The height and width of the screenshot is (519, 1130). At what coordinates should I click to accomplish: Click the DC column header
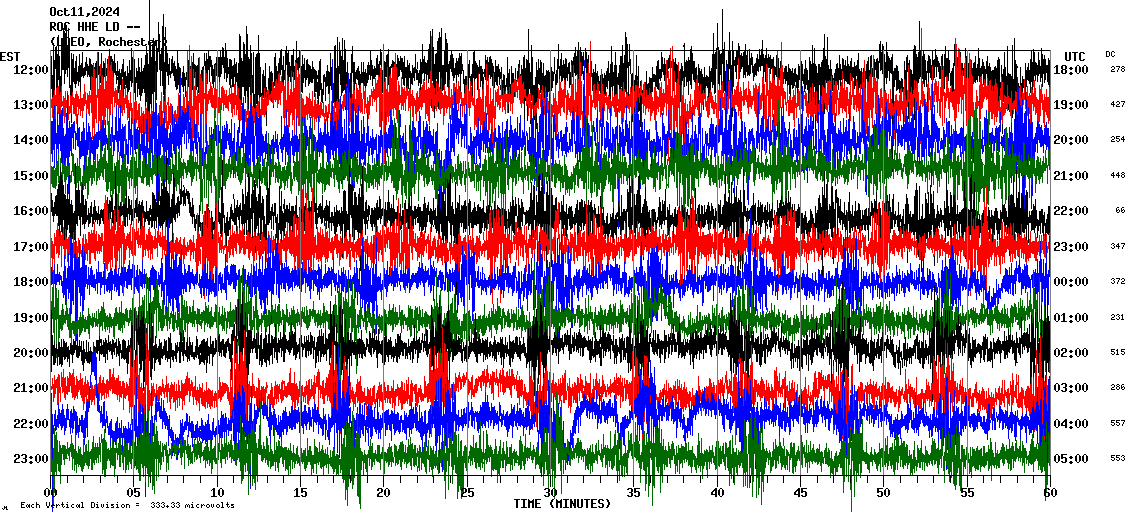tap(1110, 54)
